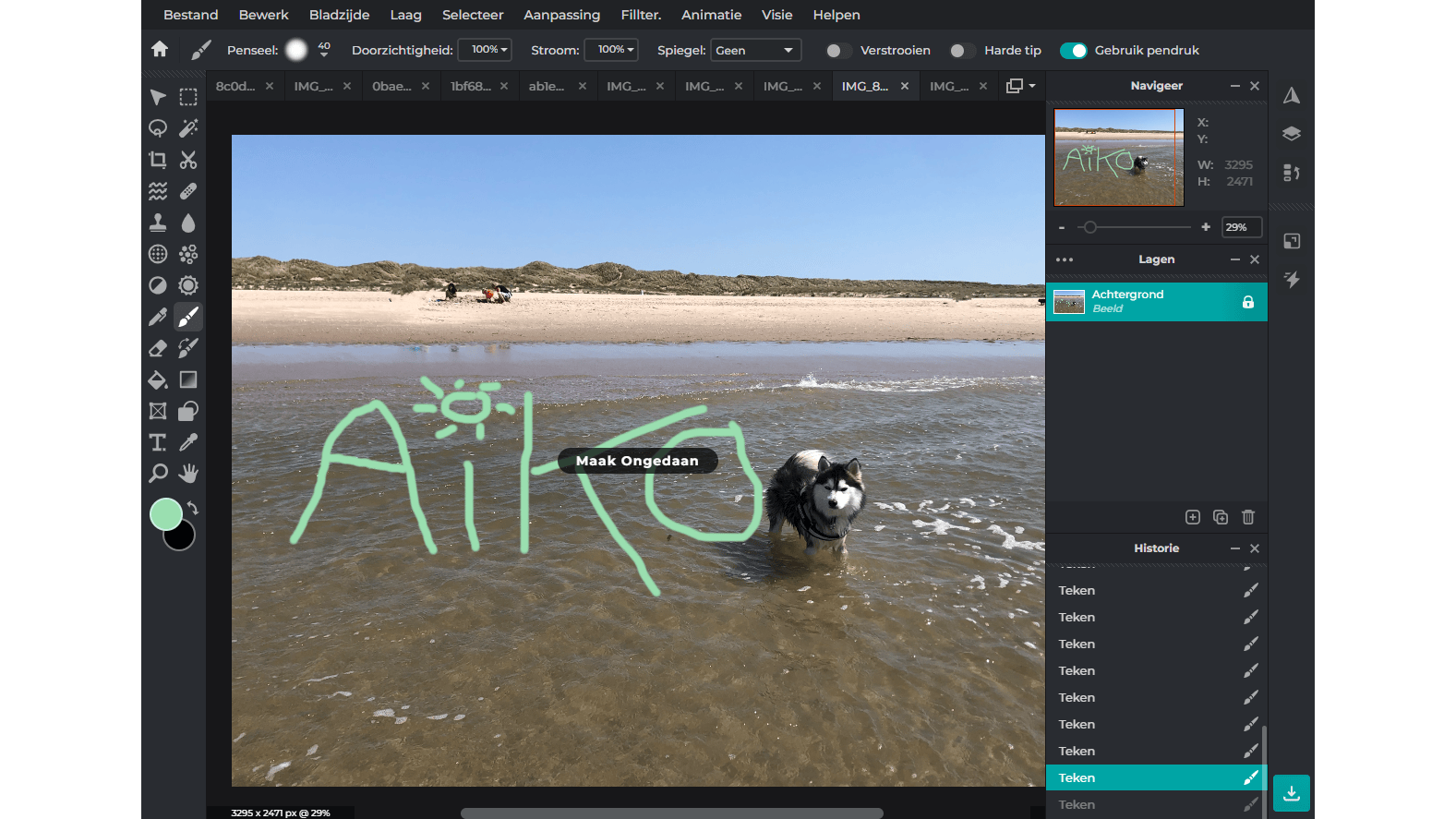Swap foreground and background colors
The image size is (1456, 819).
(x=193, y=508)
